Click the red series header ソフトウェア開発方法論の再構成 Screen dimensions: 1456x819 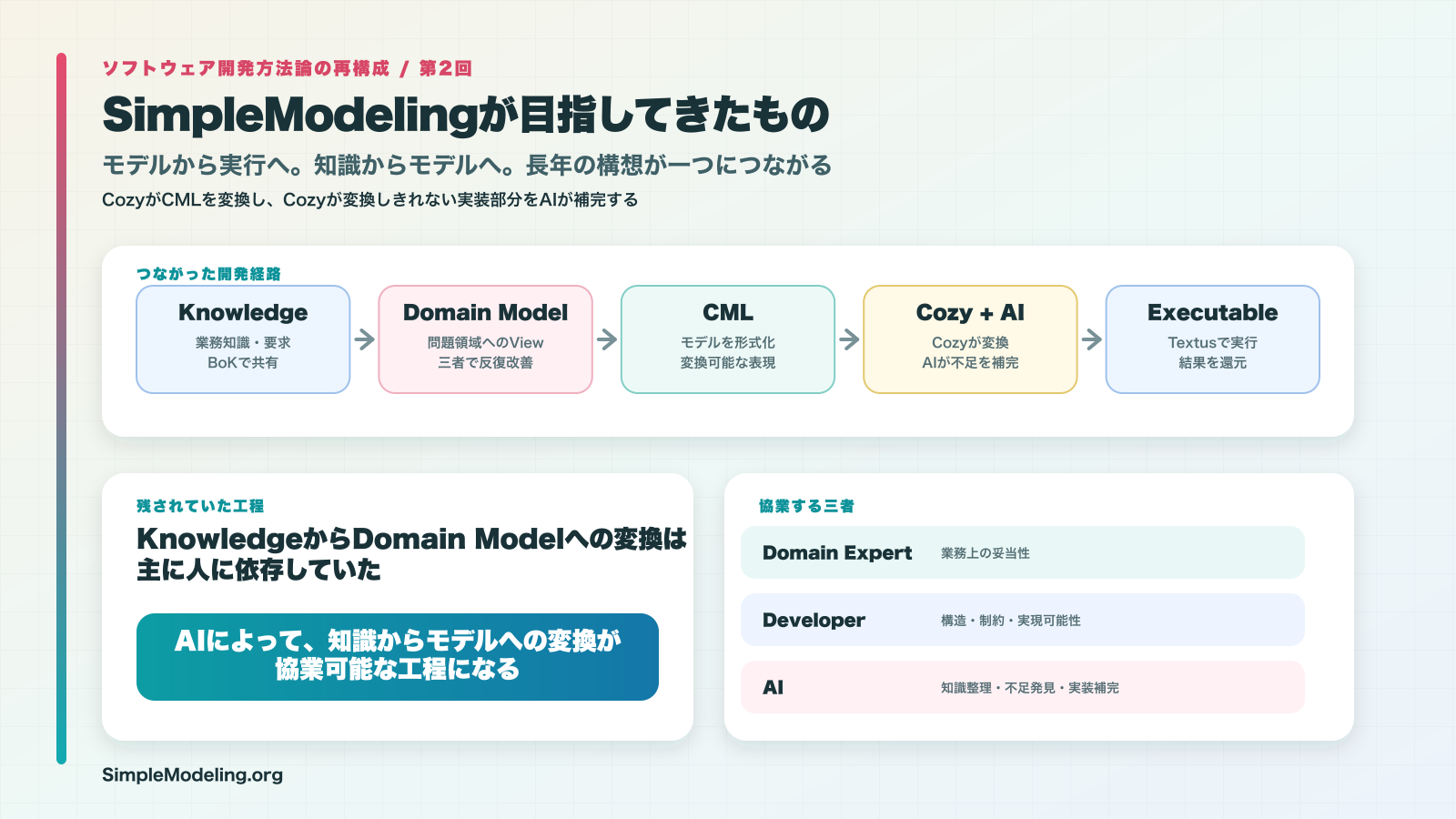pyautogui.click(x=246, y=68)
